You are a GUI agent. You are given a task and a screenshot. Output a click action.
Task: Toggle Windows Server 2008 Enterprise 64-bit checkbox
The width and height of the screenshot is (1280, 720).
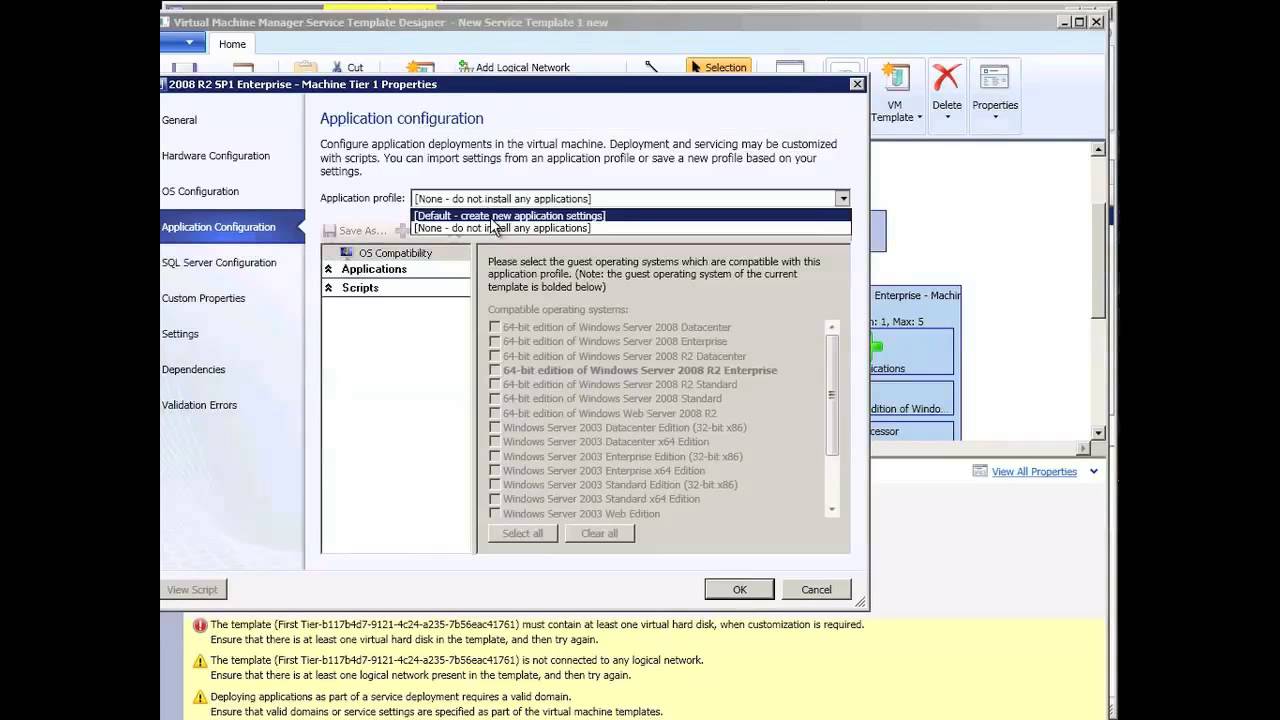coord(494,341)
